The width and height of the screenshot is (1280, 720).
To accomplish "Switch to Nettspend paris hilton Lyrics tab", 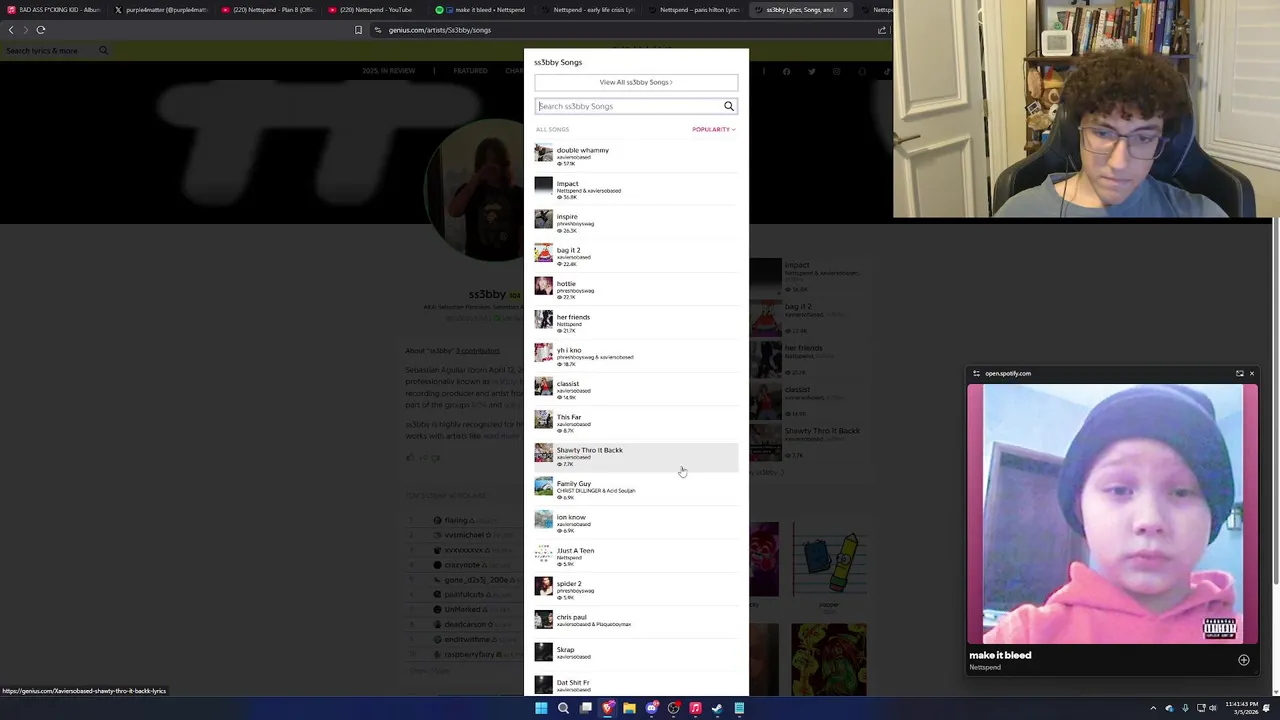I will pos(695,10).
